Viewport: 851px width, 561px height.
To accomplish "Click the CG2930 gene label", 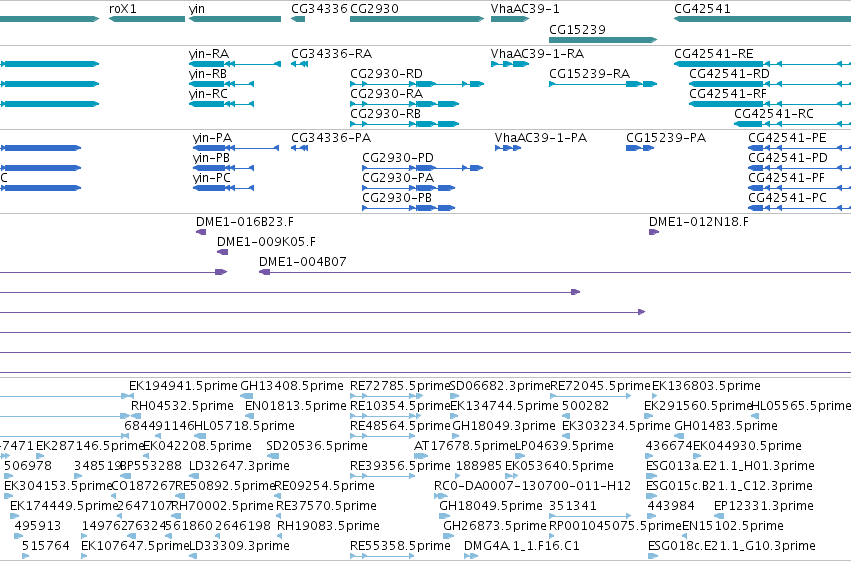I will [x=374, y=9].
